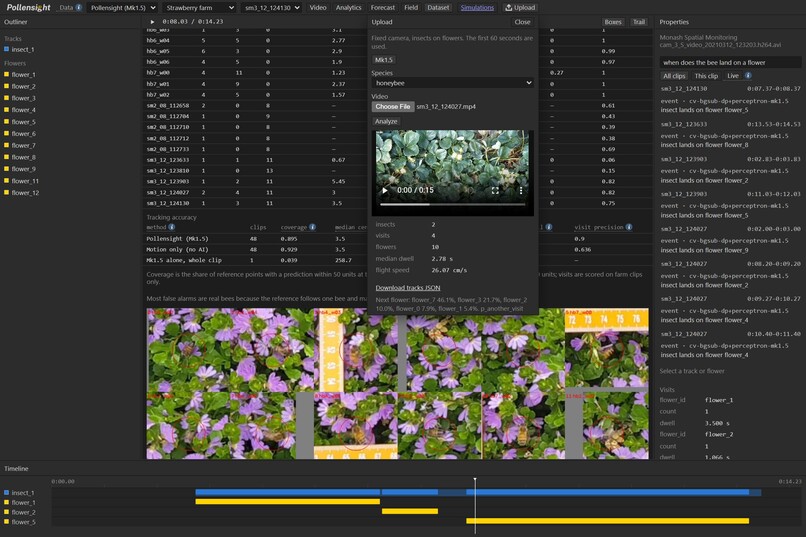Click dataset row hb7_w00

pyautogui.click(x=397, y=73)
